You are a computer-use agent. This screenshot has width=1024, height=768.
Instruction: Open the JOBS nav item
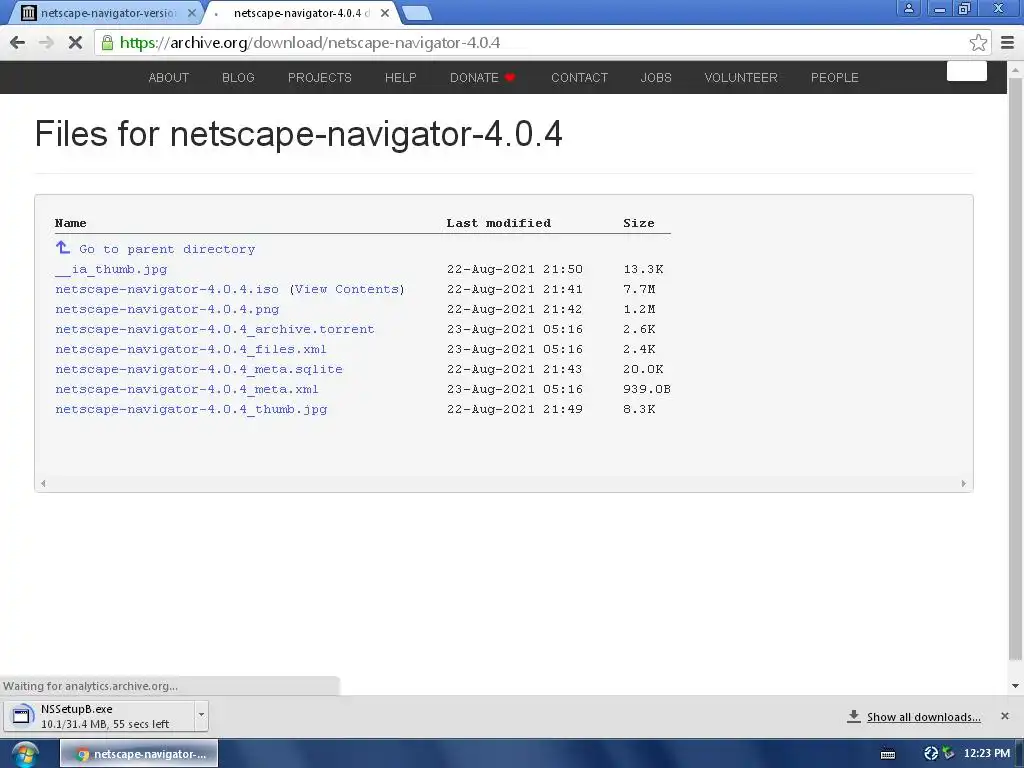656,78
